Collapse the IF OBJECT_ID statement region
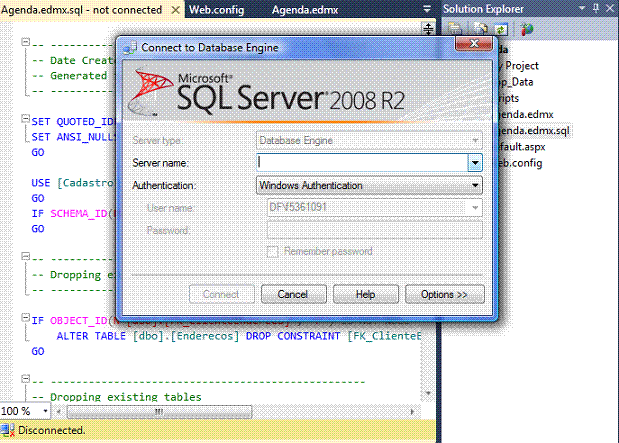Image resolution: width=619 pixels, height=443 pixels. [x=26, y=317]
